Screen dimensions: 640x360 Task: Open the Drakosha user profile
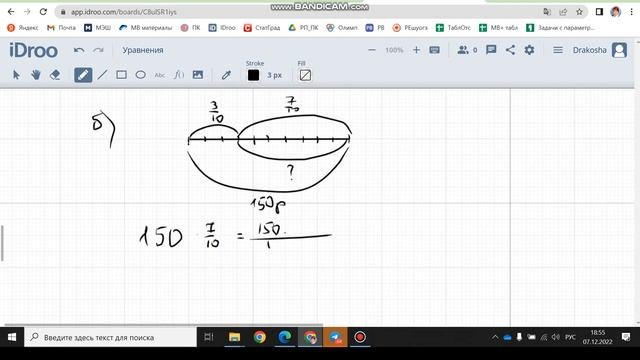600,50
